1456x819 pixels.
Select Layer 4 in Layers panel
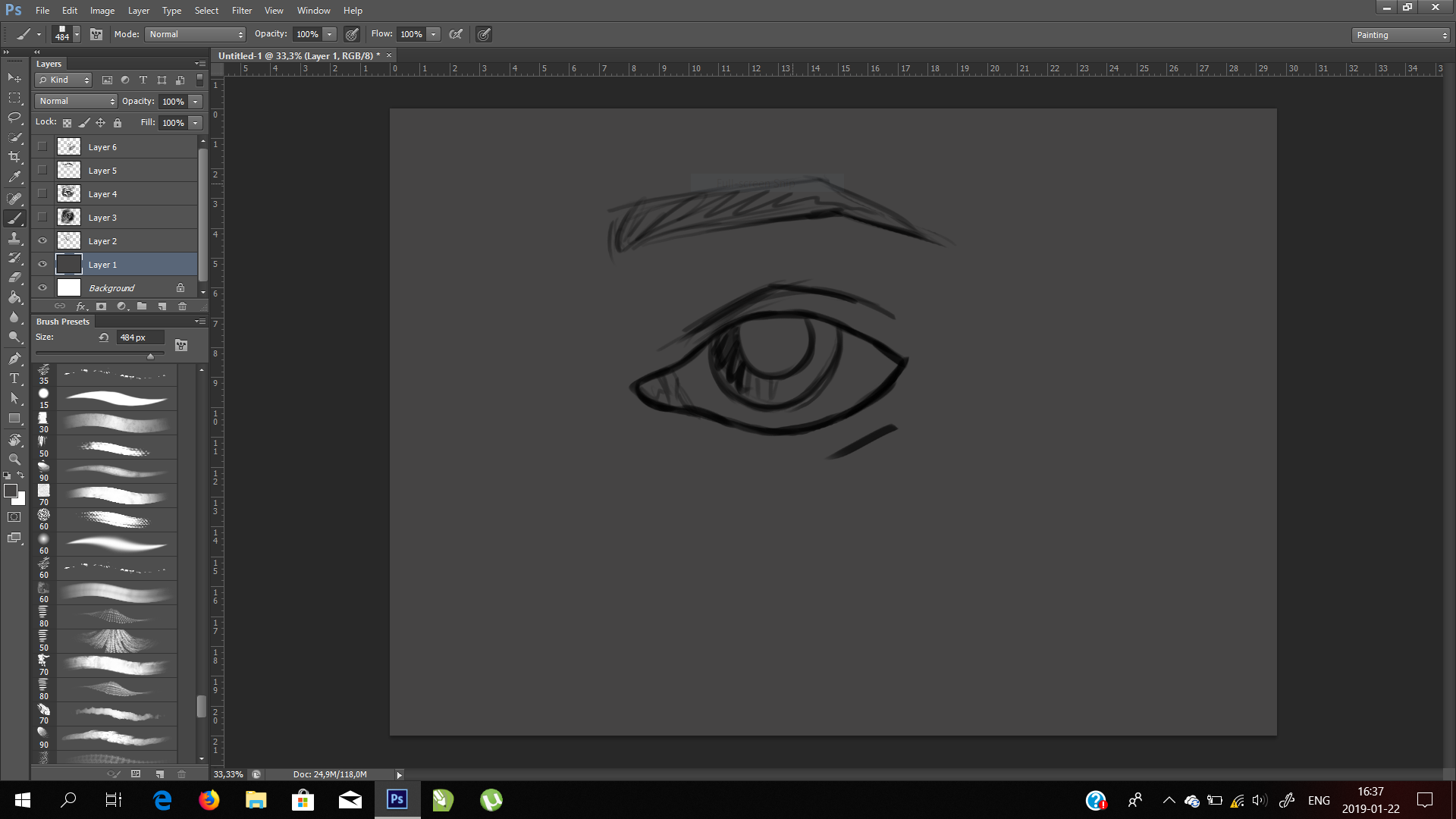click(103, 194)
